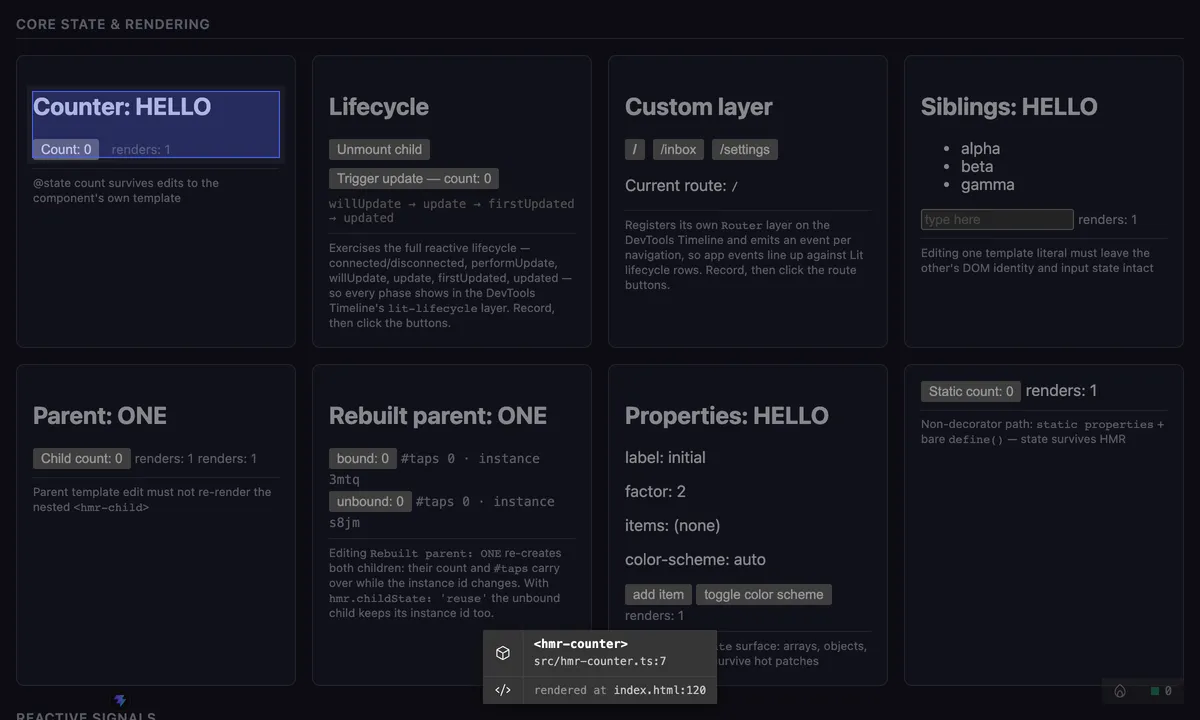
Task: Click the Rebuilt parent: ONE heading
Action: [438, 415]
